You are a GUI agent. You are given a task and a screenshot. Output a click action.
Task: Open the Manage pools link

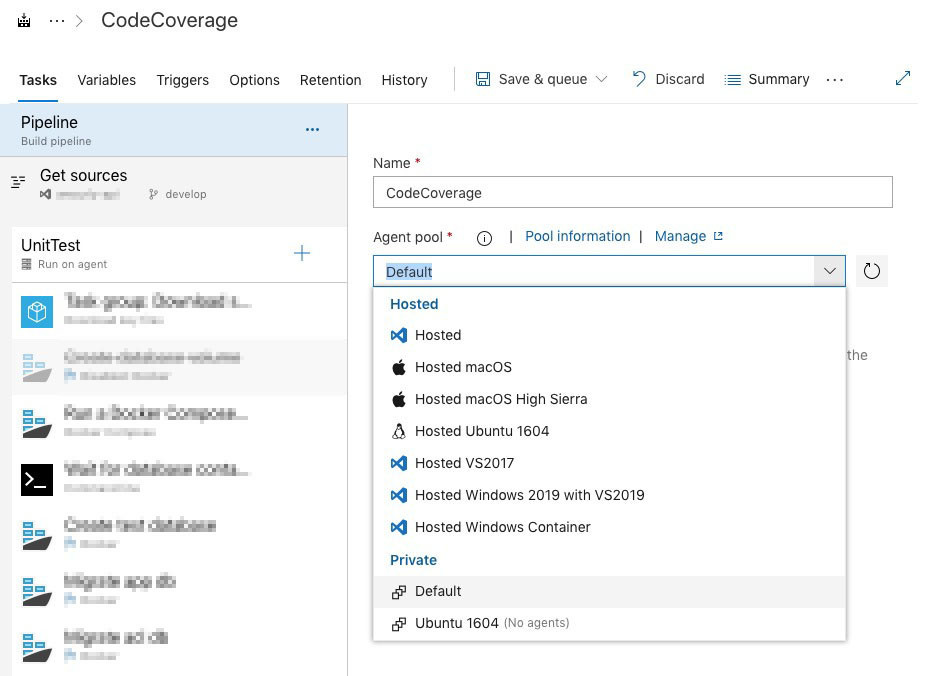688,236
